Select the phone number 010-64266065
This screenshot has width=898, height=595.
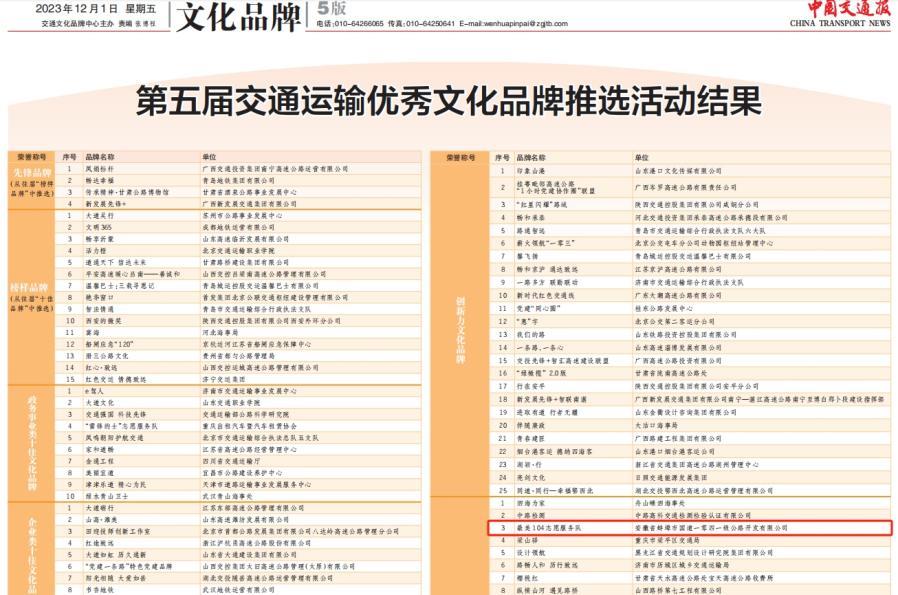point(359,24)
